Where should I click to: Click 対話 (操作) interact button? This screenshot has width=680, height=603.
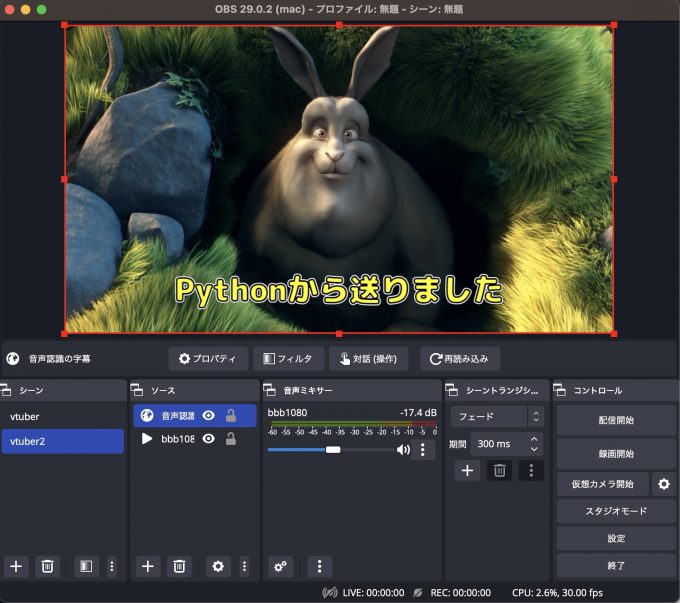point(369,359)
